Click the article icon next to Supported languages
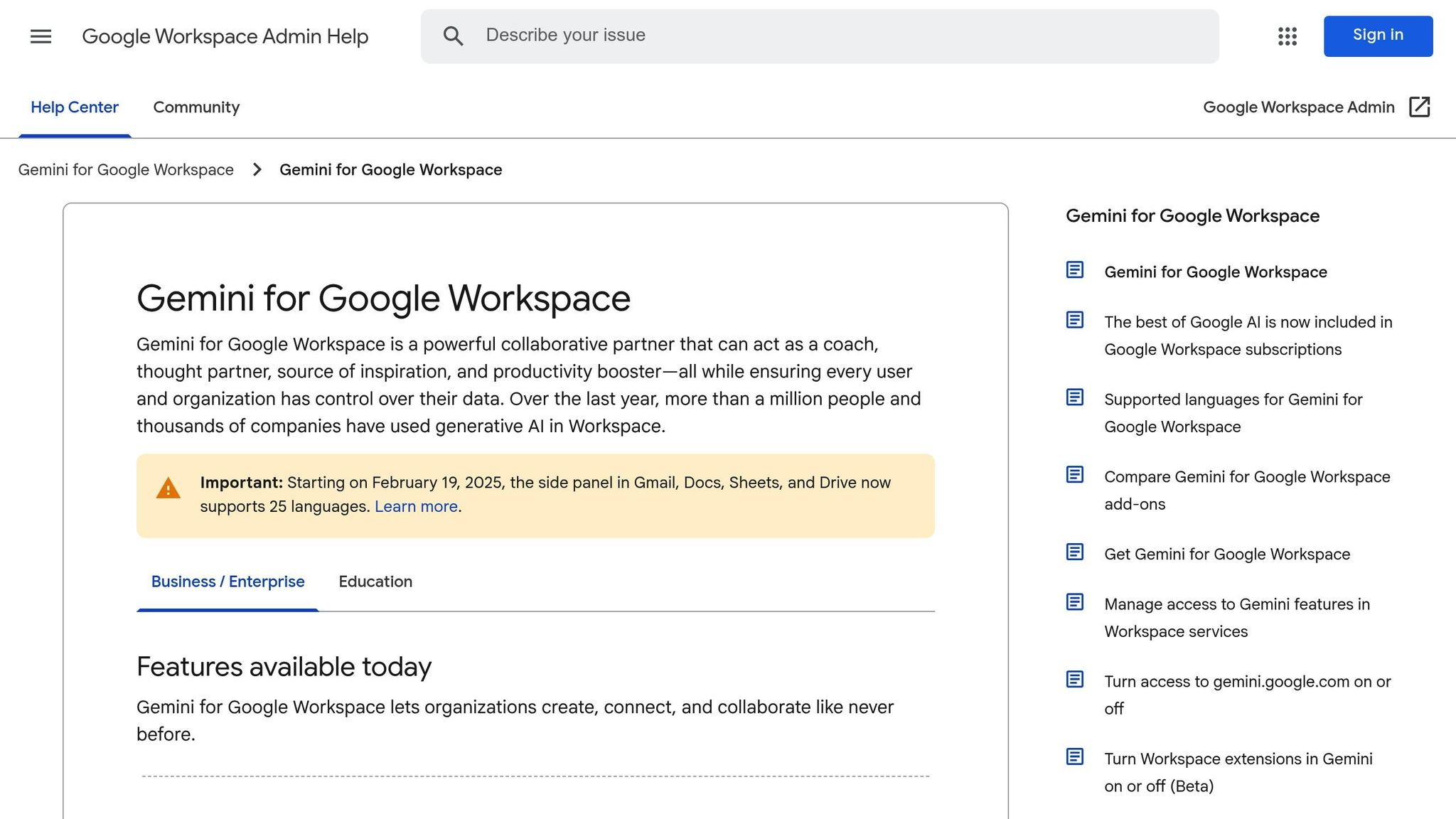 tap(1074, 398)
